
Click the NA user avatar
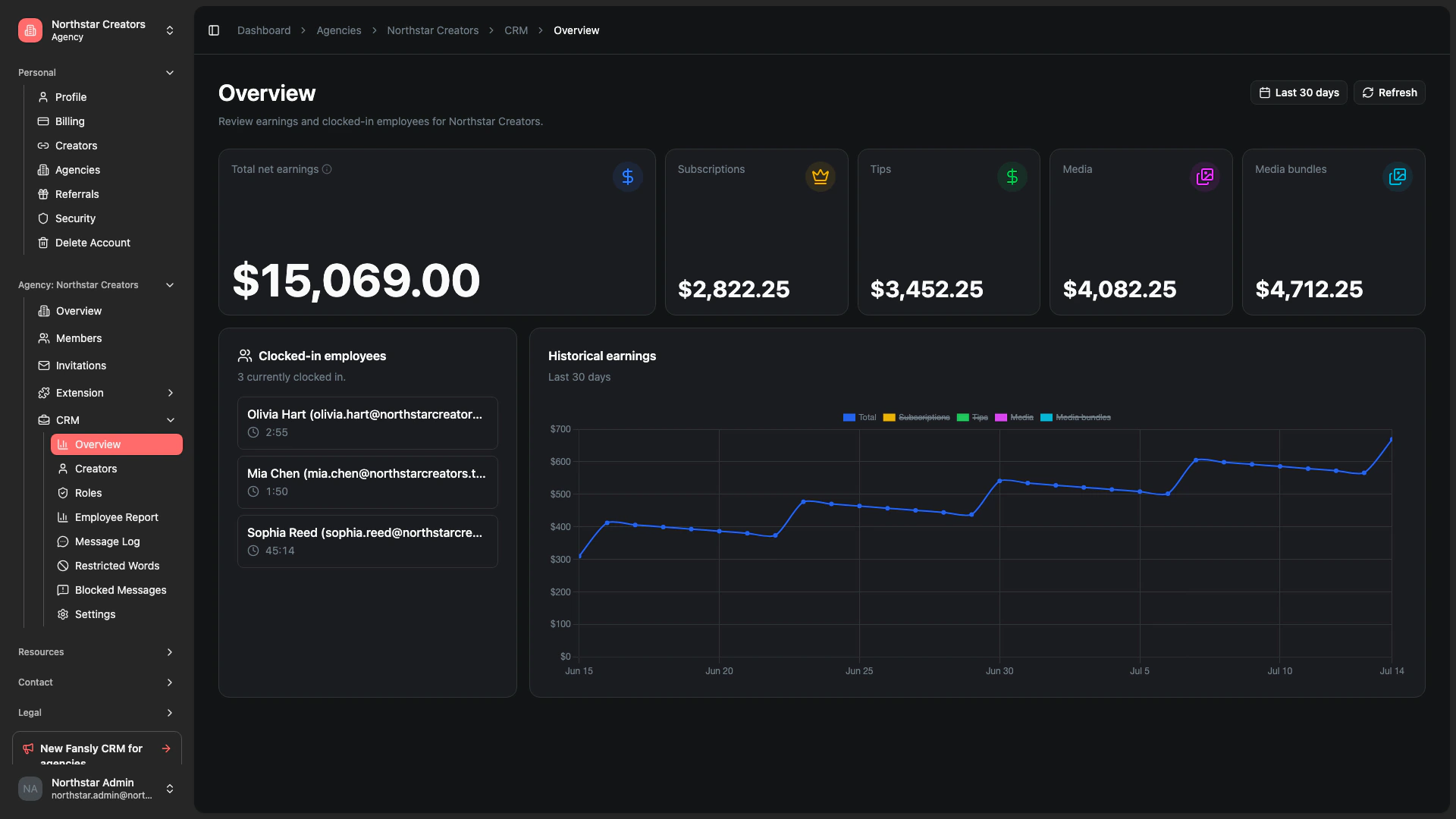[30, 789]
